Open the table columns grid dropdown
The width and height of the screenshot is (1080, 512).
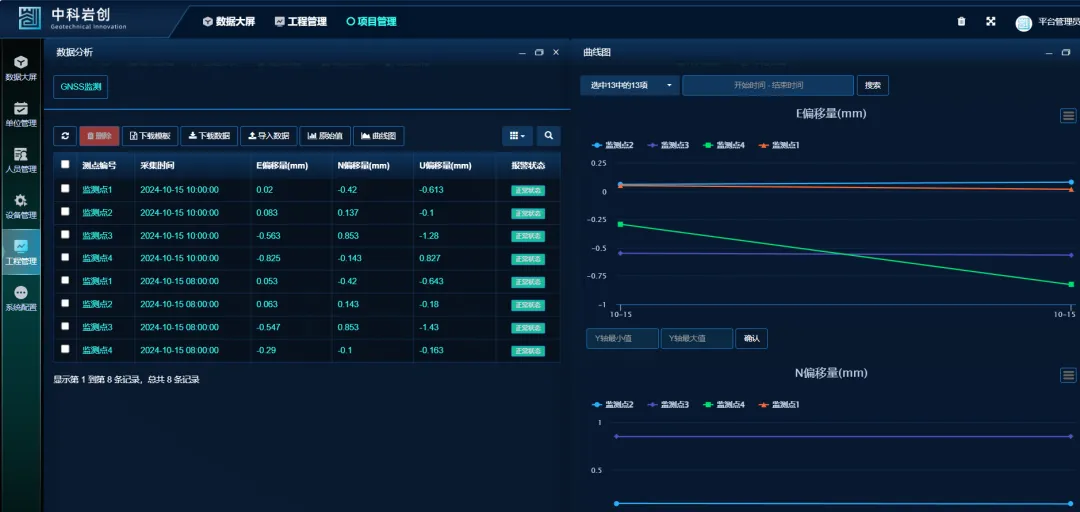[517, 136]
